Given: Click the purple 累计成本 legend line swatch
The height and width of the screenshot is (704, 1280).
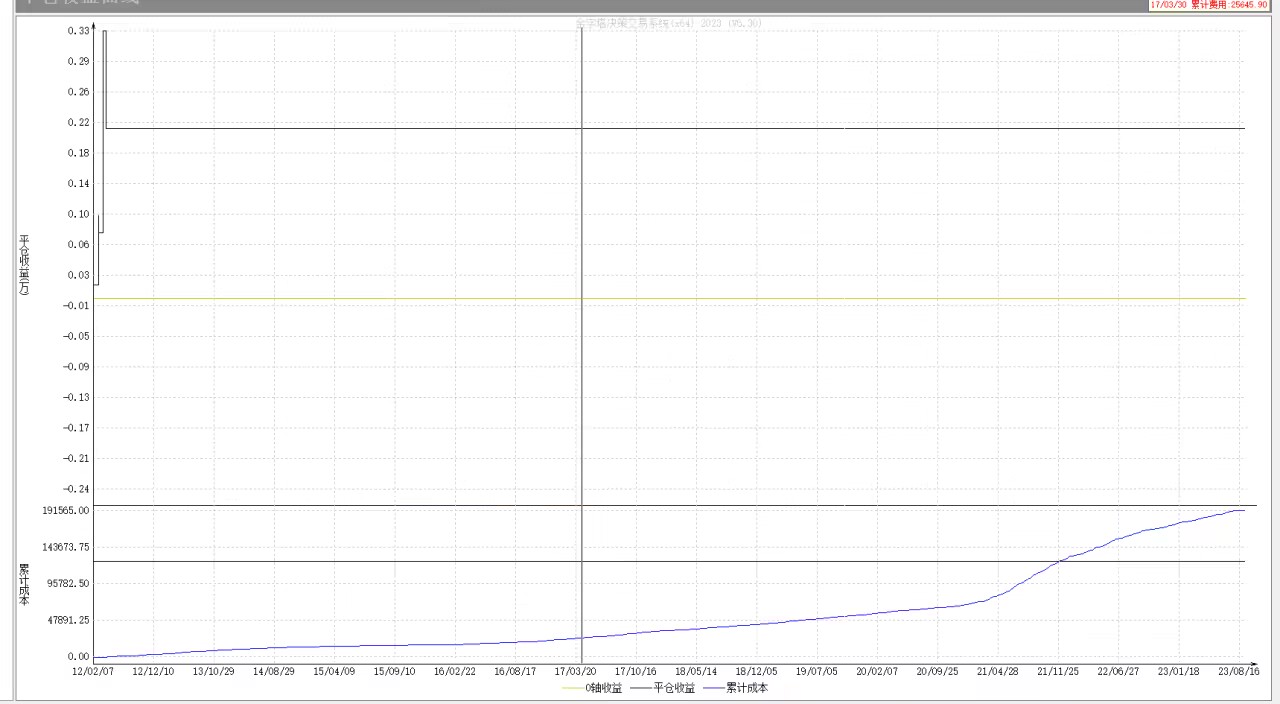Looking at the screenshot, I should click(713, 688).
